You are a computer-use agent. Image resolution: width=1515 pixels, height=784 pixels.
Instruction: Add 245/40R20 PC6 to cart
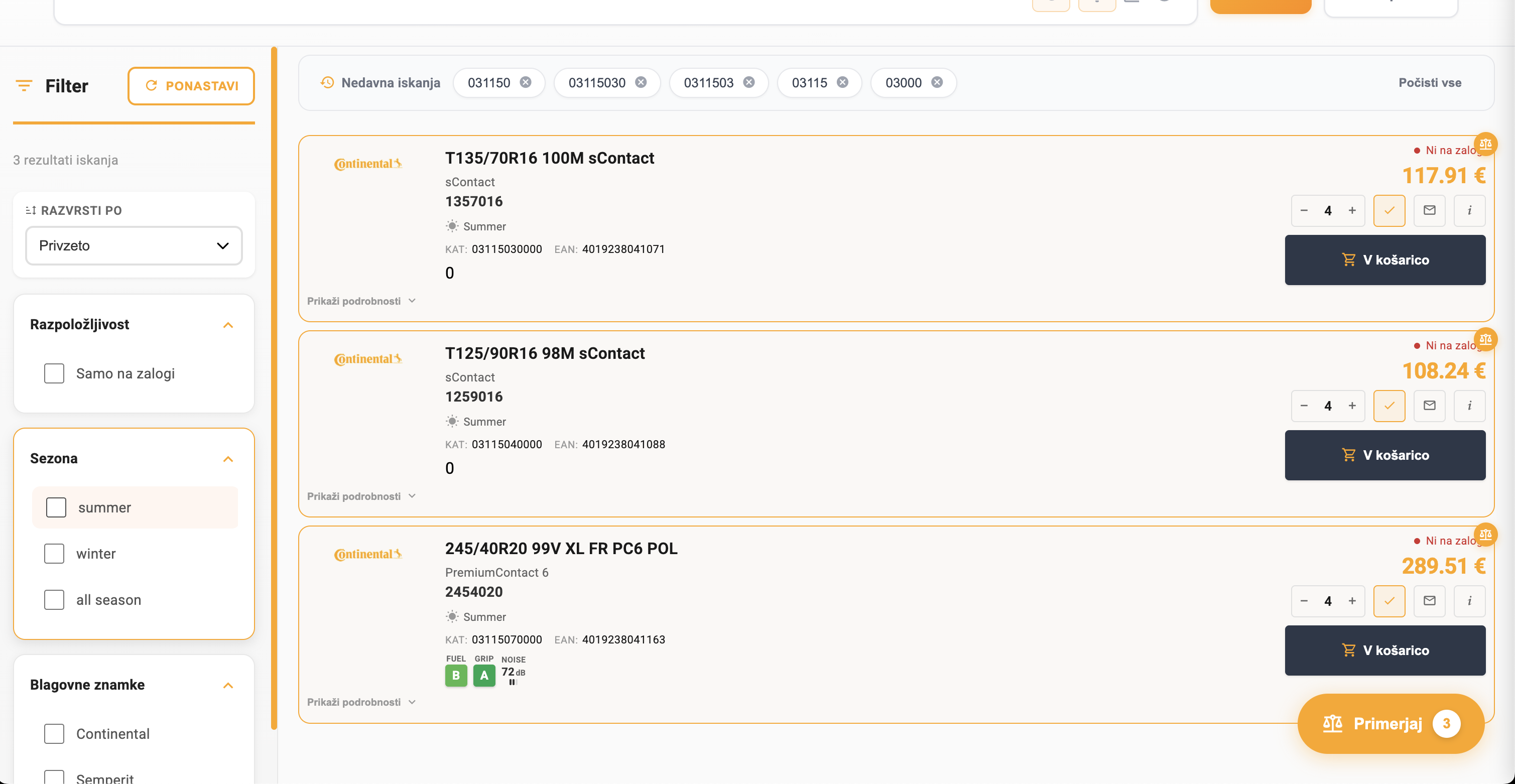1385,650
